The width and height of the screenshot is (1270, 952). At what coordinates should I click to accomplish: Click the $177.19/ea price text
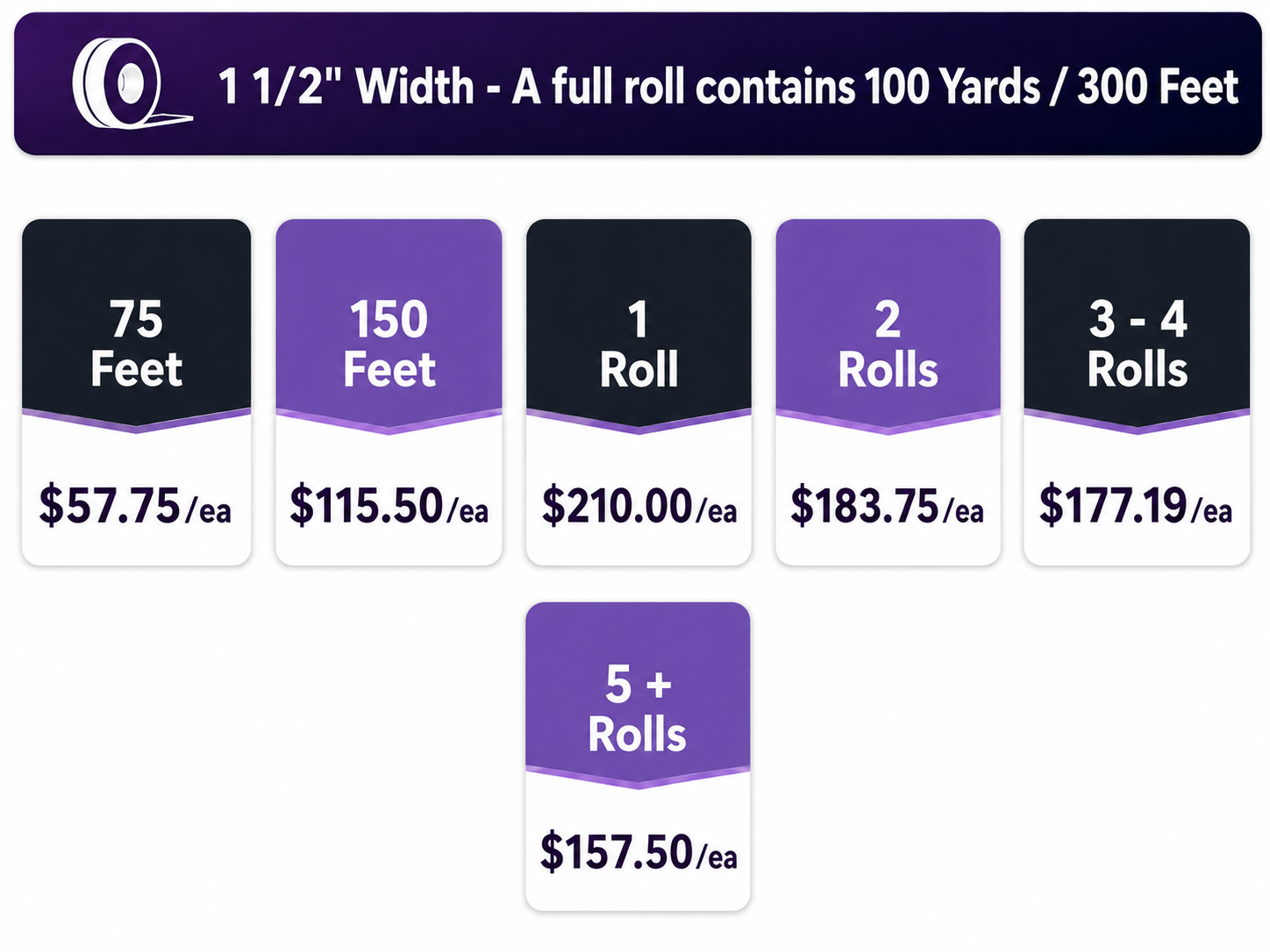(1136, 506)
